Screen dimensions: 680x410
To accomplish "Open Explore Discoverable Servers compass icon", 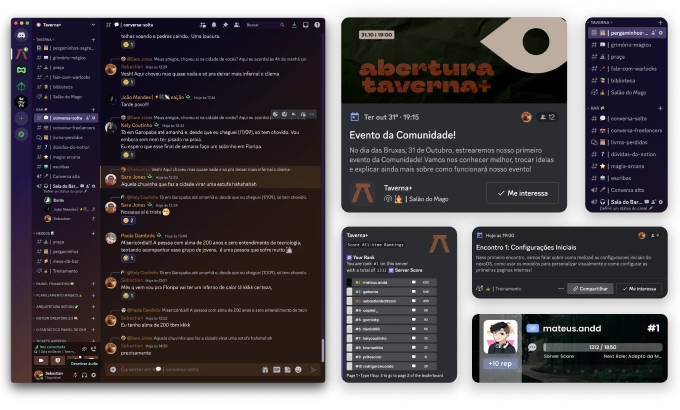I will click(21, 134).
